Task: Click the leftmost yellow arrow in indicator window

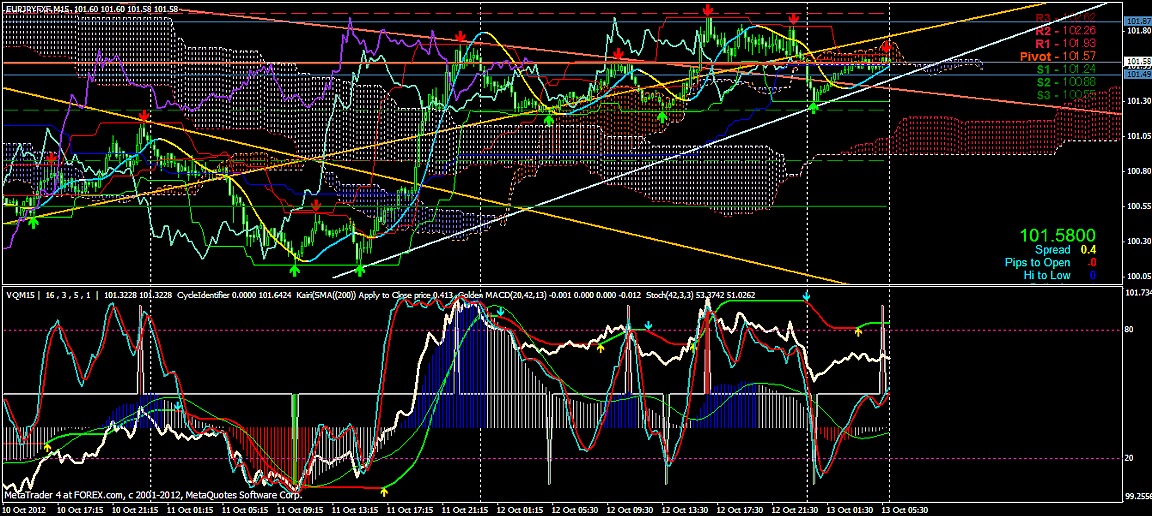Action: 48,449
